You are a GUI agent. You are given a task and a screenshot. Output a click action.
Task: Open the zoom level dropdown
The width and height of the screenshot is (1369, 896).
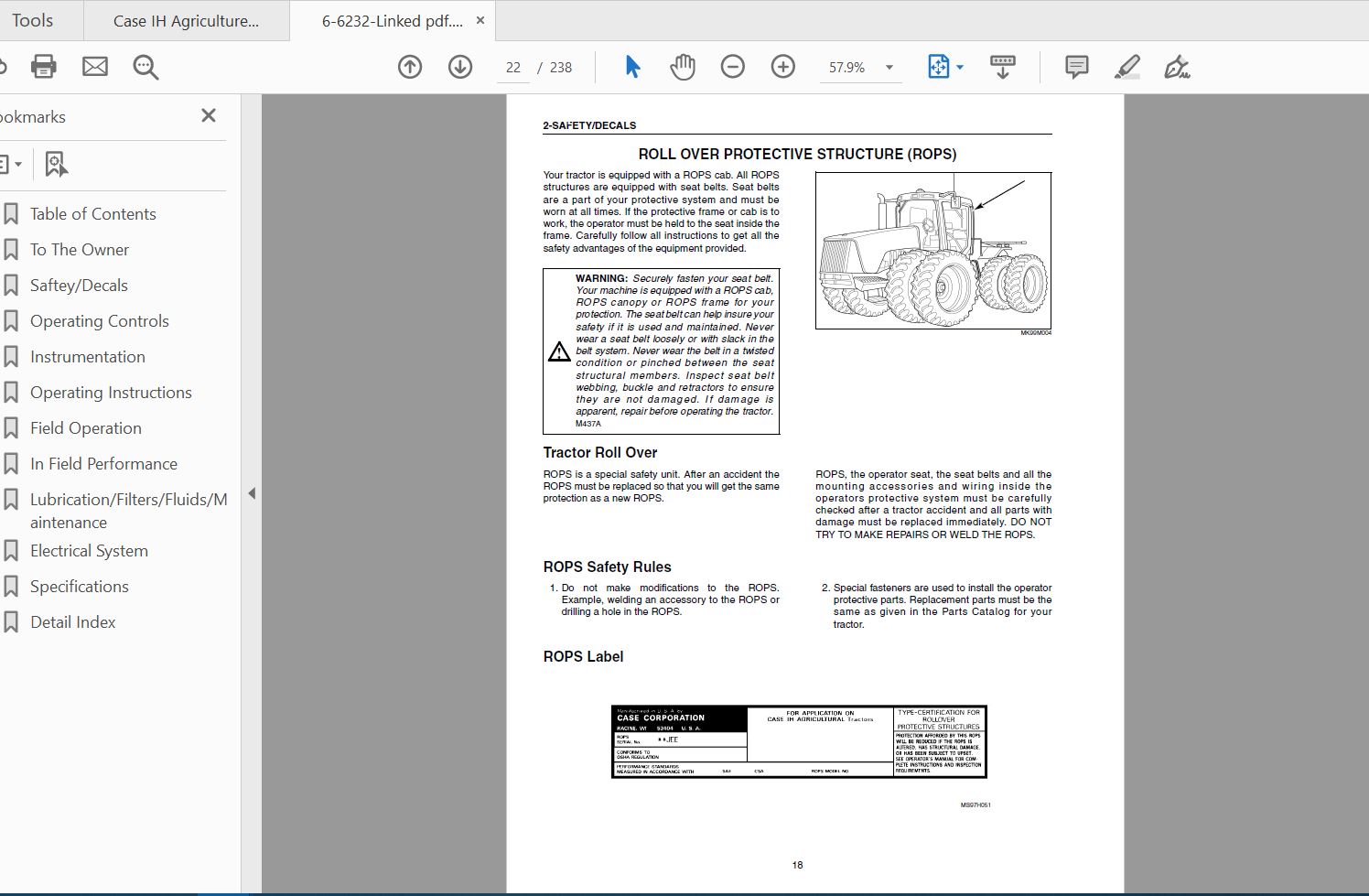889,68
